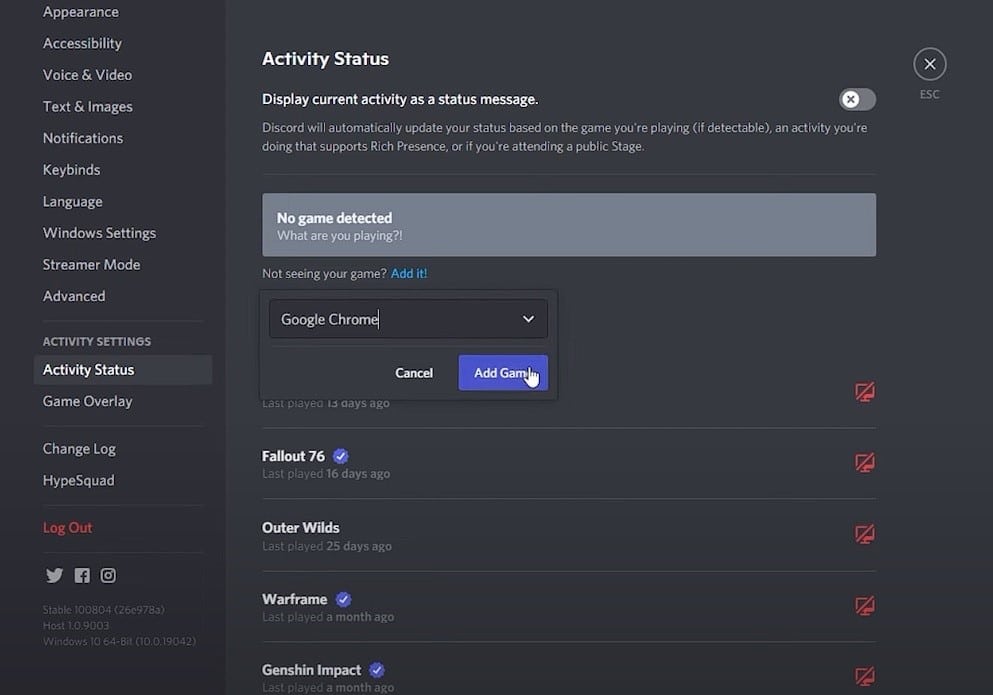Click the Add Game button
Viewport: 993px width, 695px height.
click(503, 373)
